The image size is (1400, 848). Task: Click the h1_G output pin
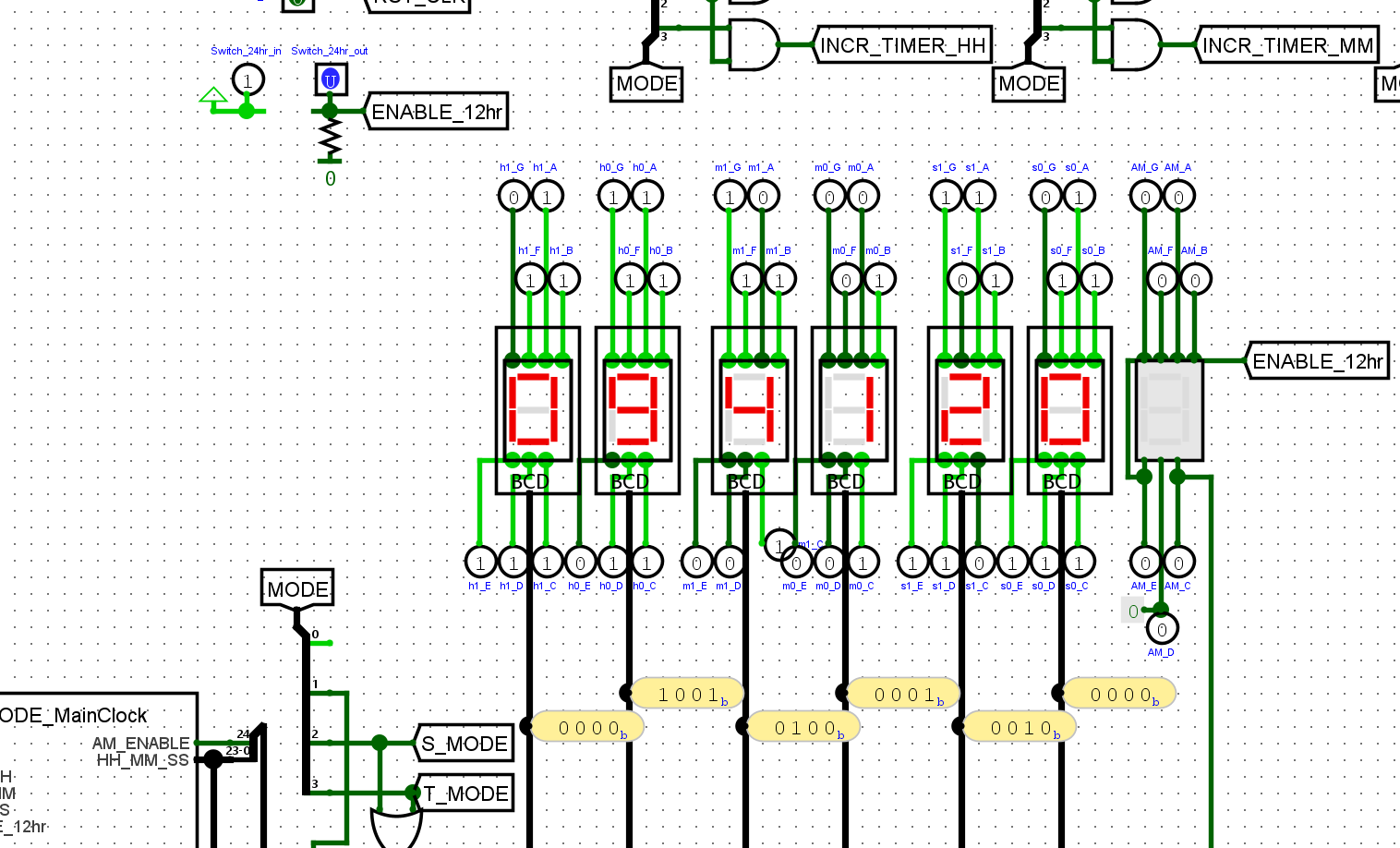[x=513, y=196]
